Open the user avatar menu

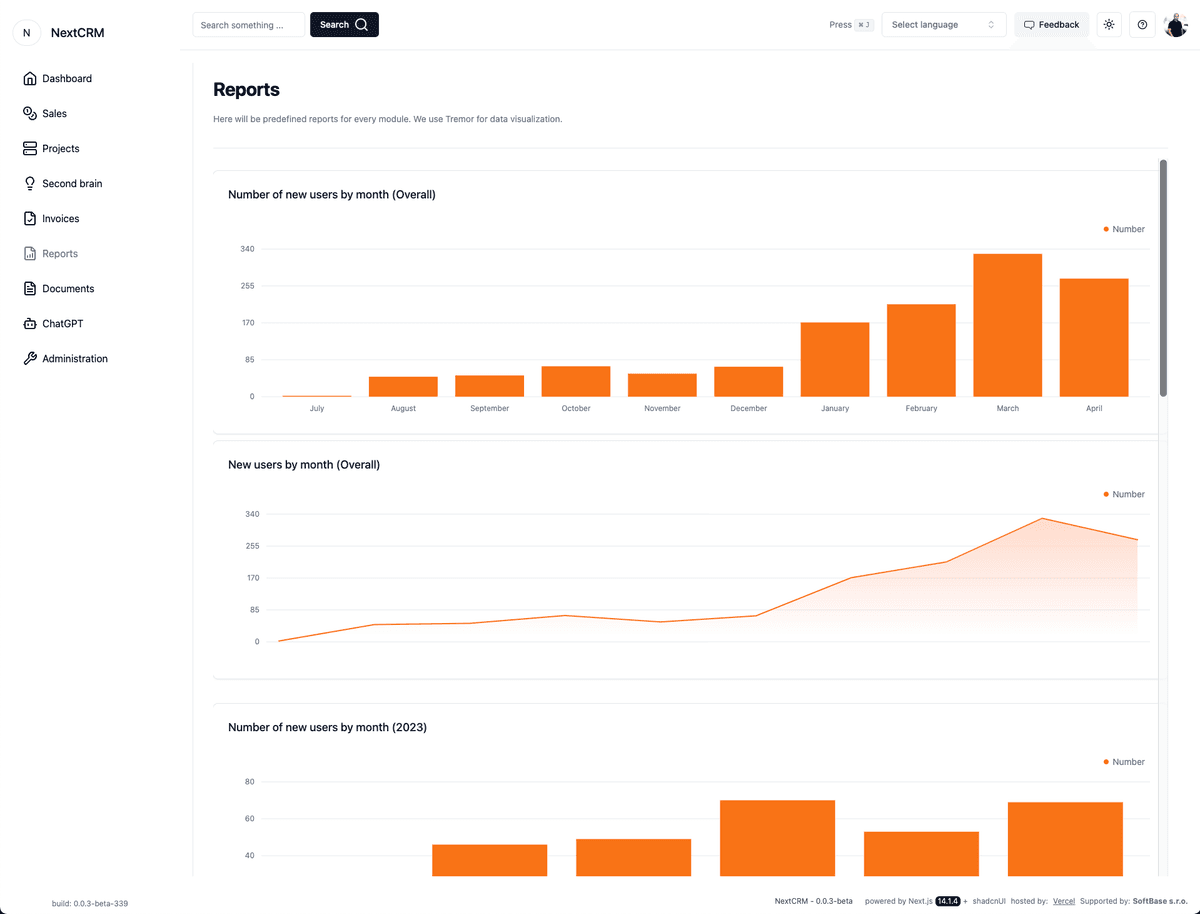point(1175,25)
